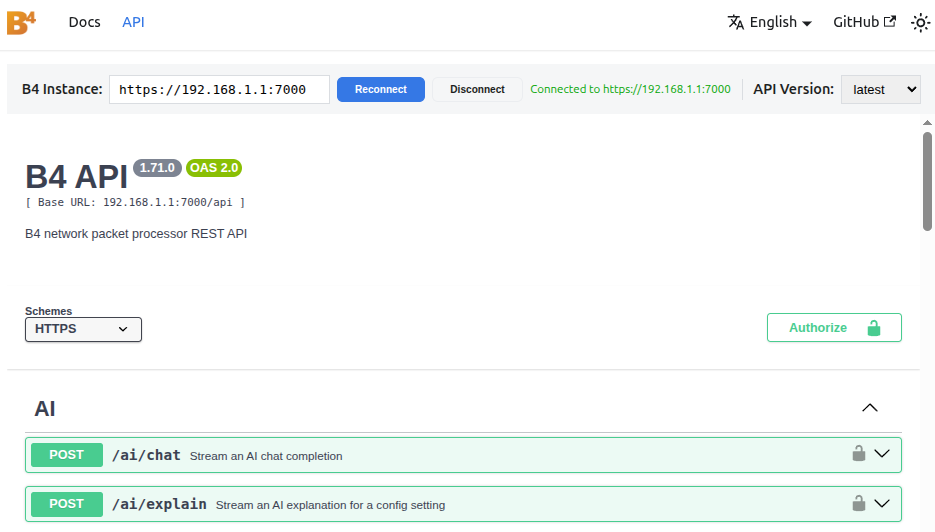
Task: Open the Docs tab
Action: 85,22
